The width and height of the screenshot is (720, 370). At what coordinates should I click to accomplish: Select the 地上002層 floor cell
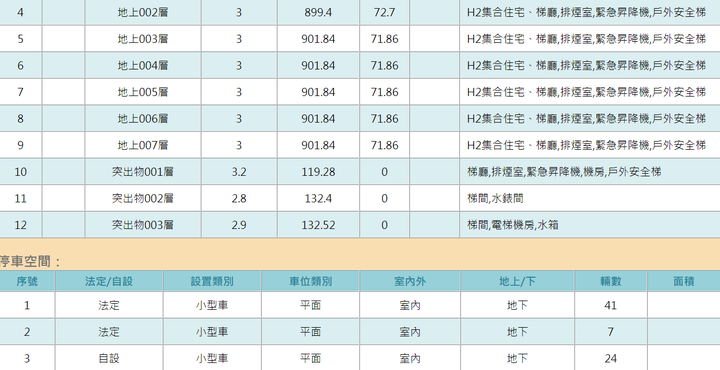pyautogui.click(x=143, y=12)
